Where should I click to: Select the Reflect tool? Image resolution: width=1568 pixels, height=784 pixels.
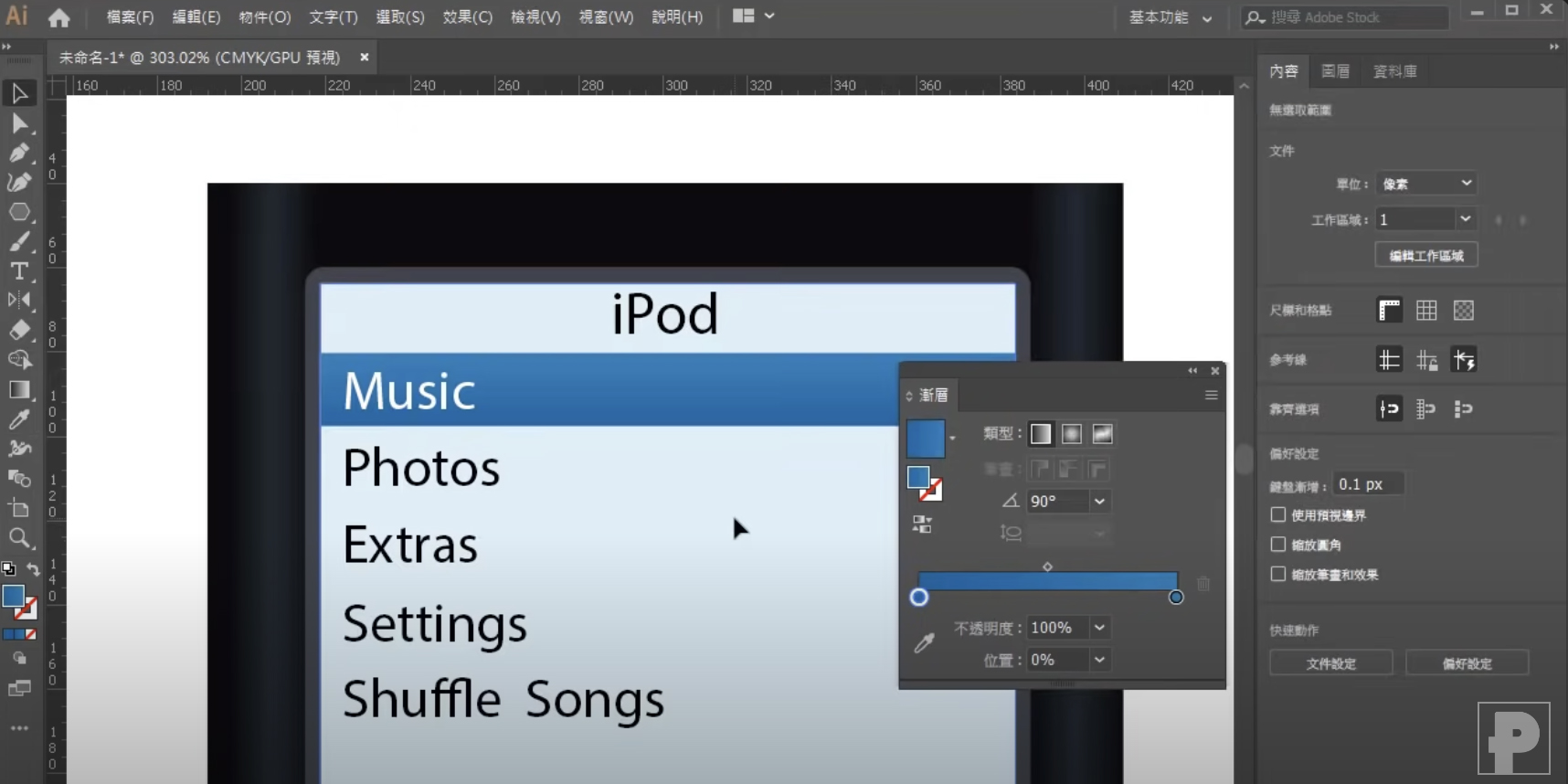19,300
